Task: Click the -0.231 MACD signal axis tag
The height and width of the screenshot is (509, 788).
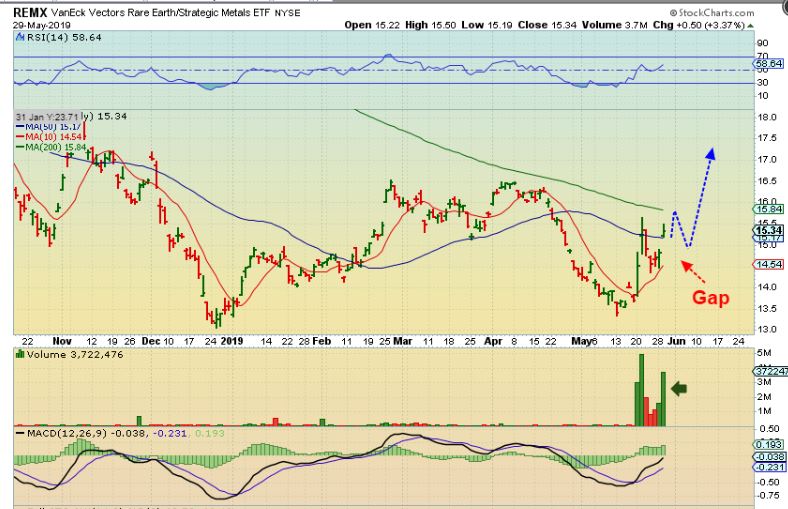Action: pyautogui.click(x=768, y=467)
